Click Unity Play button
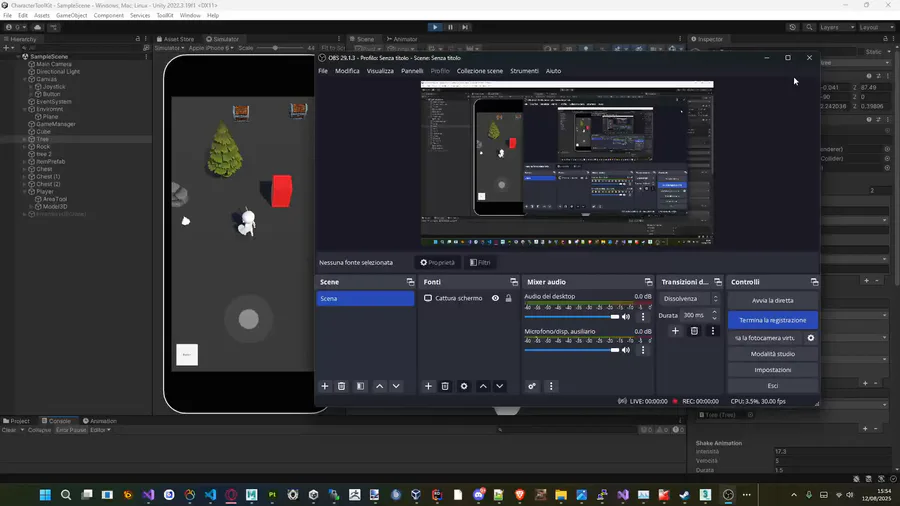Viewport: 900px width, 506px height. (x=435, y=27)
